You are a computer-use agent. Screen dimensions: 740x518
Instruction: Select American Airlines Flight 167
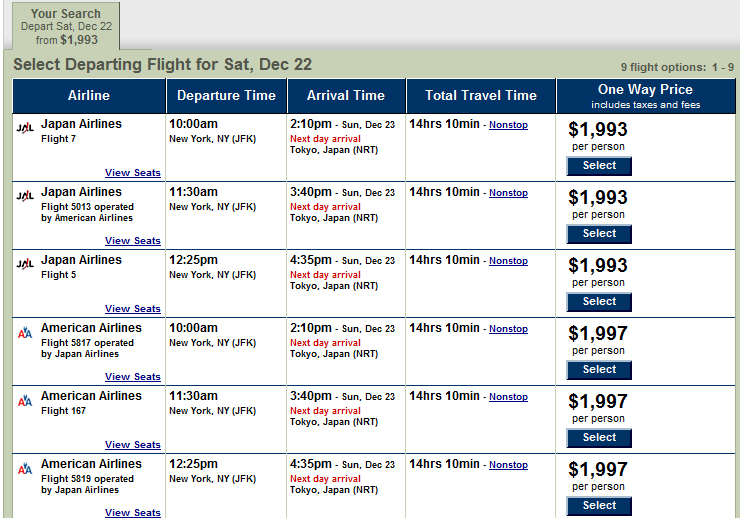coord(599,438)
